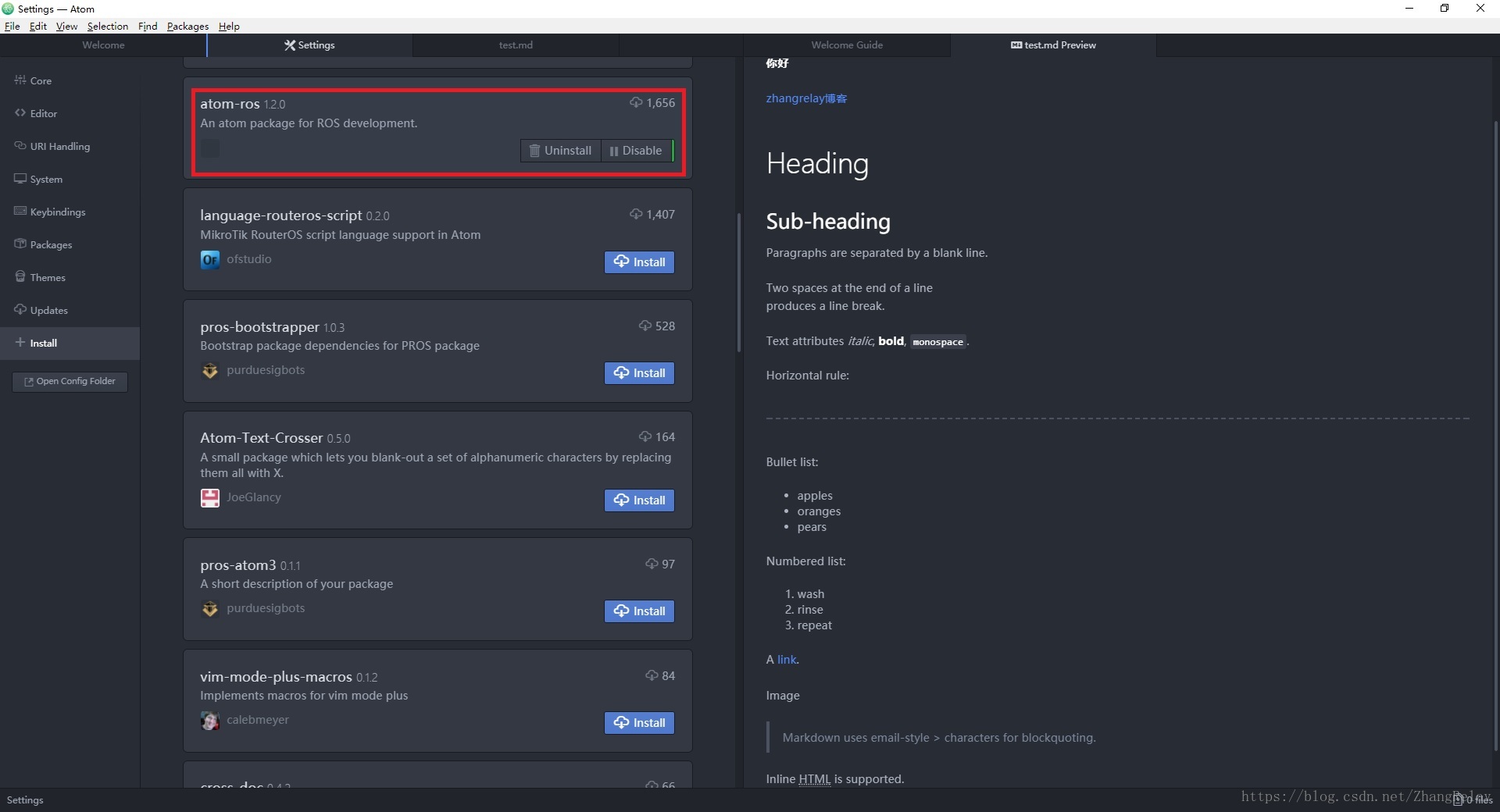The width and height of the screenshot is (1500, 812).
Task: Follow zhangrelay blog link in preview
Action: pyautogui.click(x=806, y=98)
